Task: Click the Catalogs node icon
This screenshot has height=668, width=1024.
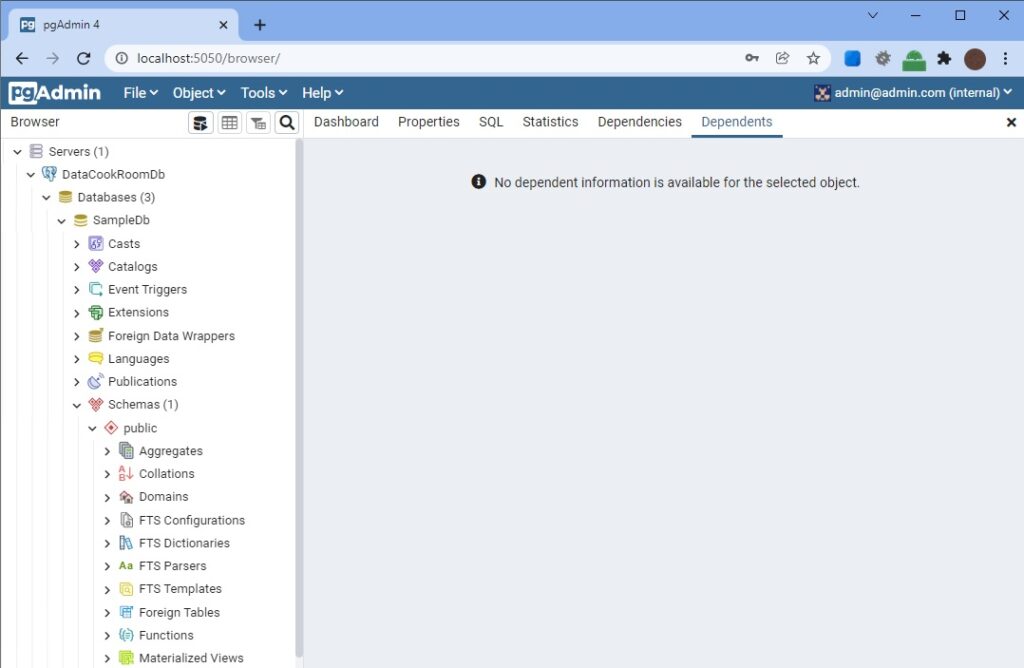Action: click(x=96, y=266)
